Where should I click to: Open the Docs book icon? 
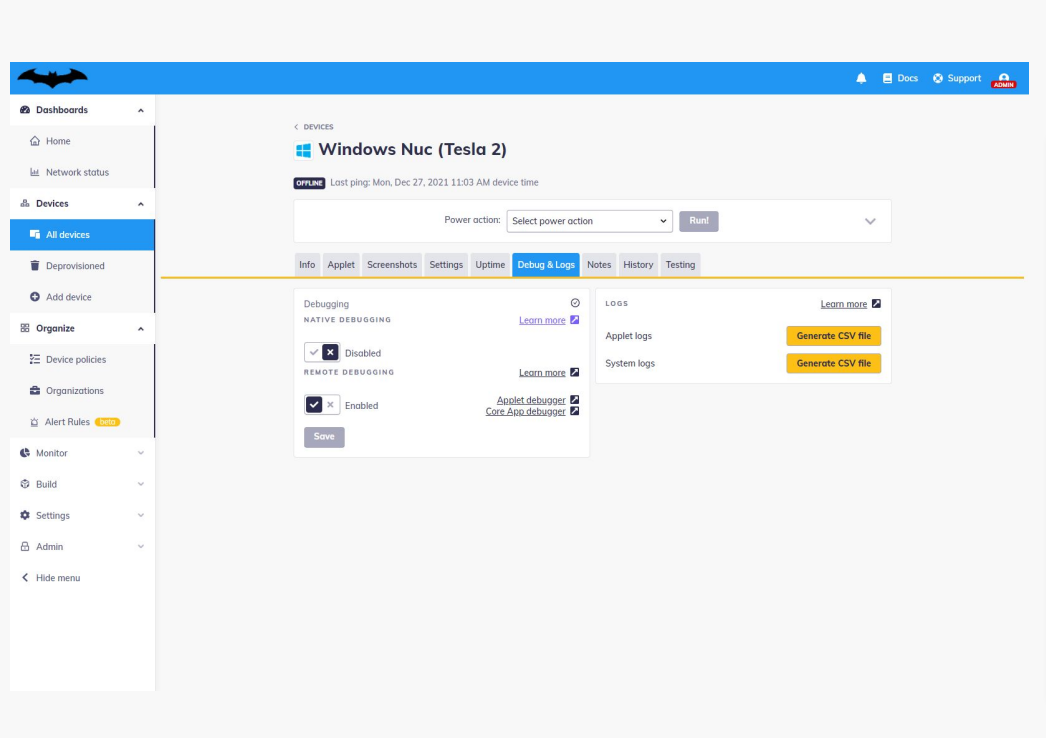pos(887,78)
